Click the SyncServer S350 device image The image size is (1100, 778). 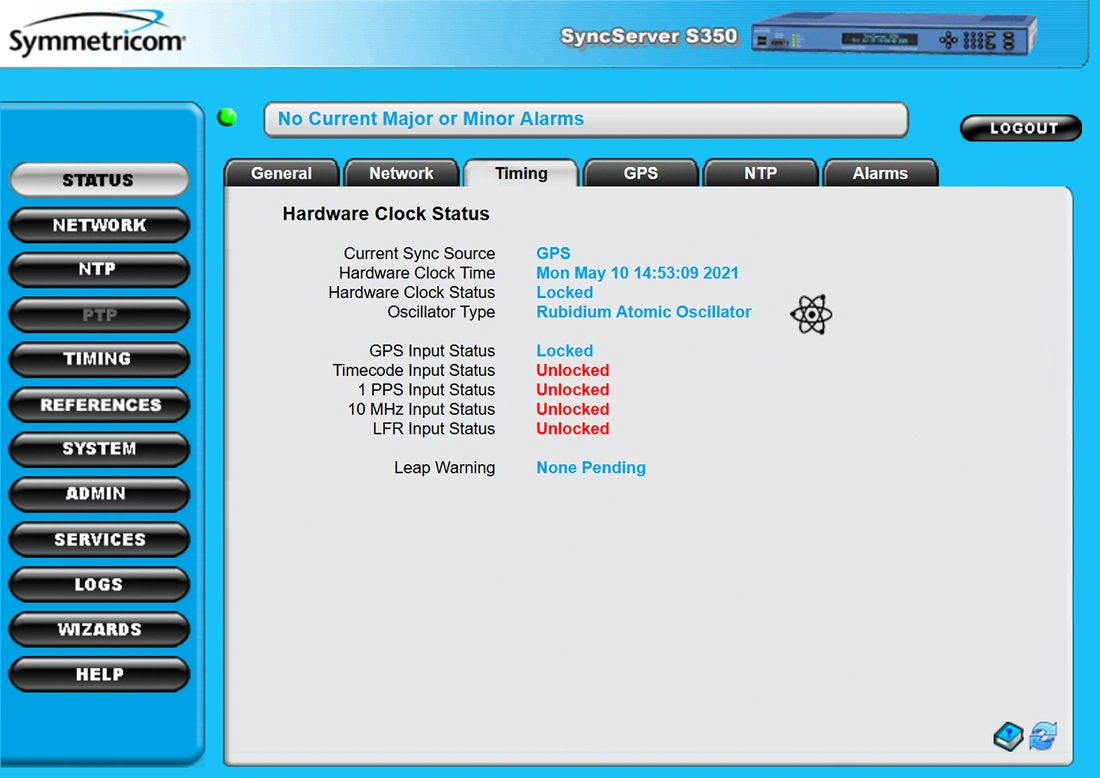(892, 38)
